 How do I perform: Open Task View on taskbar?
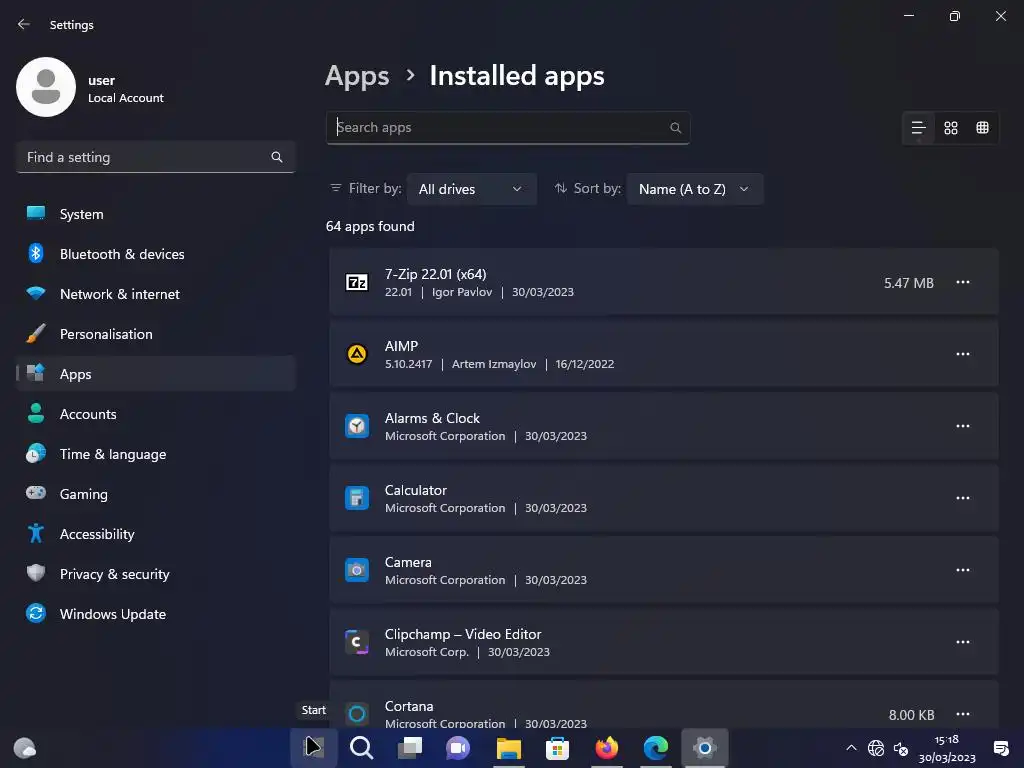point(410,747)
